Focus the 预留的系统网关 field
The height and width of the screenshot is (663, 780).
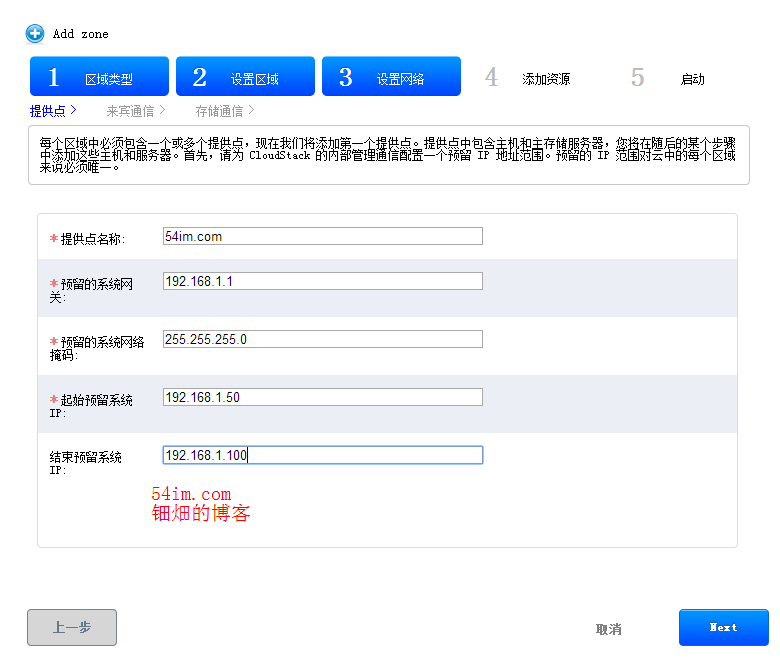[323, 281]
